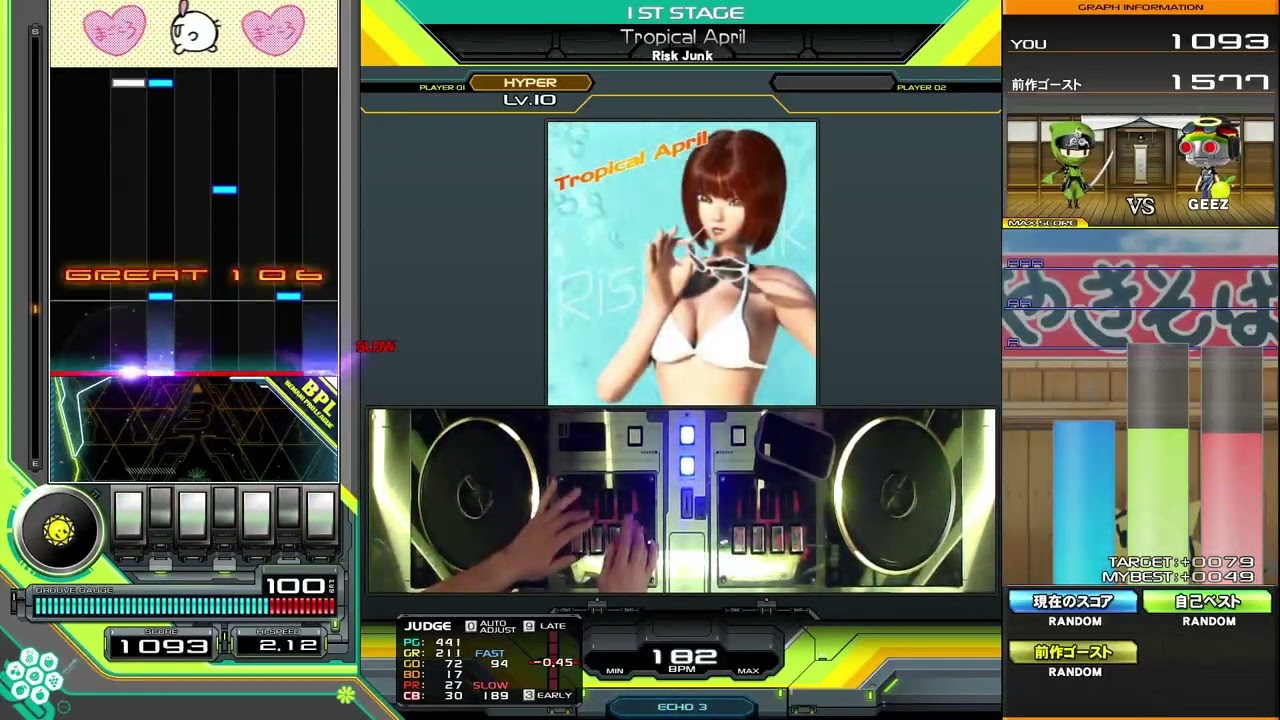Click the PG 441 judge count
Viewport: 1280px width, 720px height.
(433, 643)
